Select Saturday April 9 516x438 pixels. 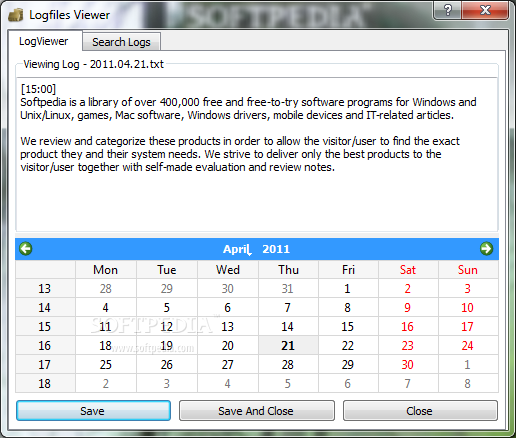pos(408,307)
